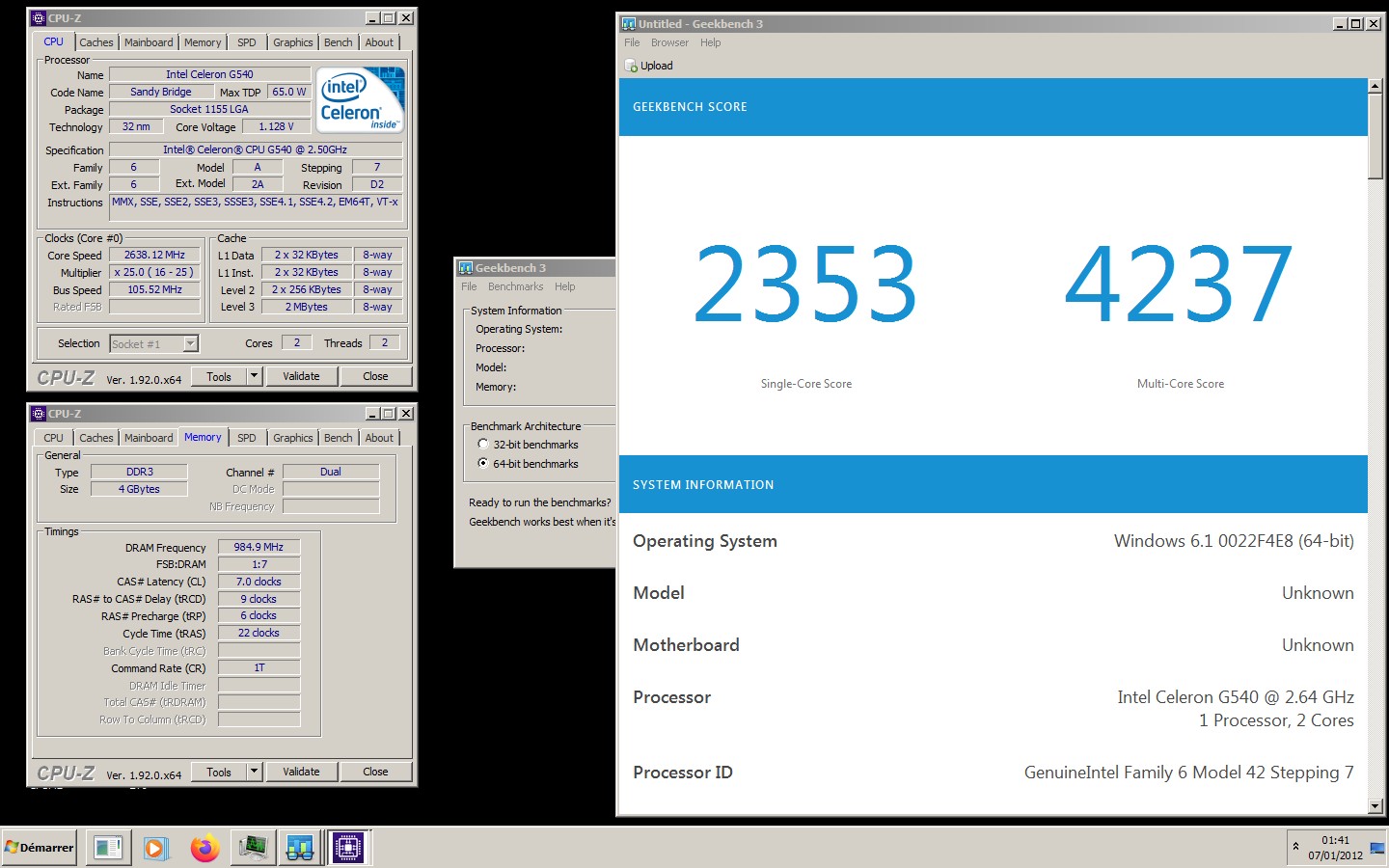This screenshot has height=868, width=1389.
Task: Click Close button in top CPU-Z window
Action: pos(375,376)
